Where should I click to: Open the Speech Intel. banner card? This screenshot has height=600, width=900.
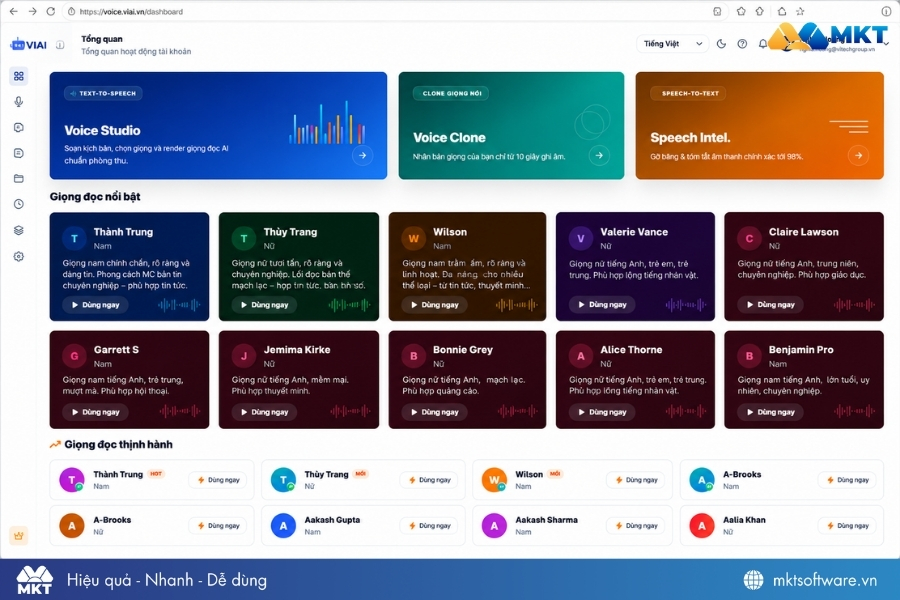(759, 125)
